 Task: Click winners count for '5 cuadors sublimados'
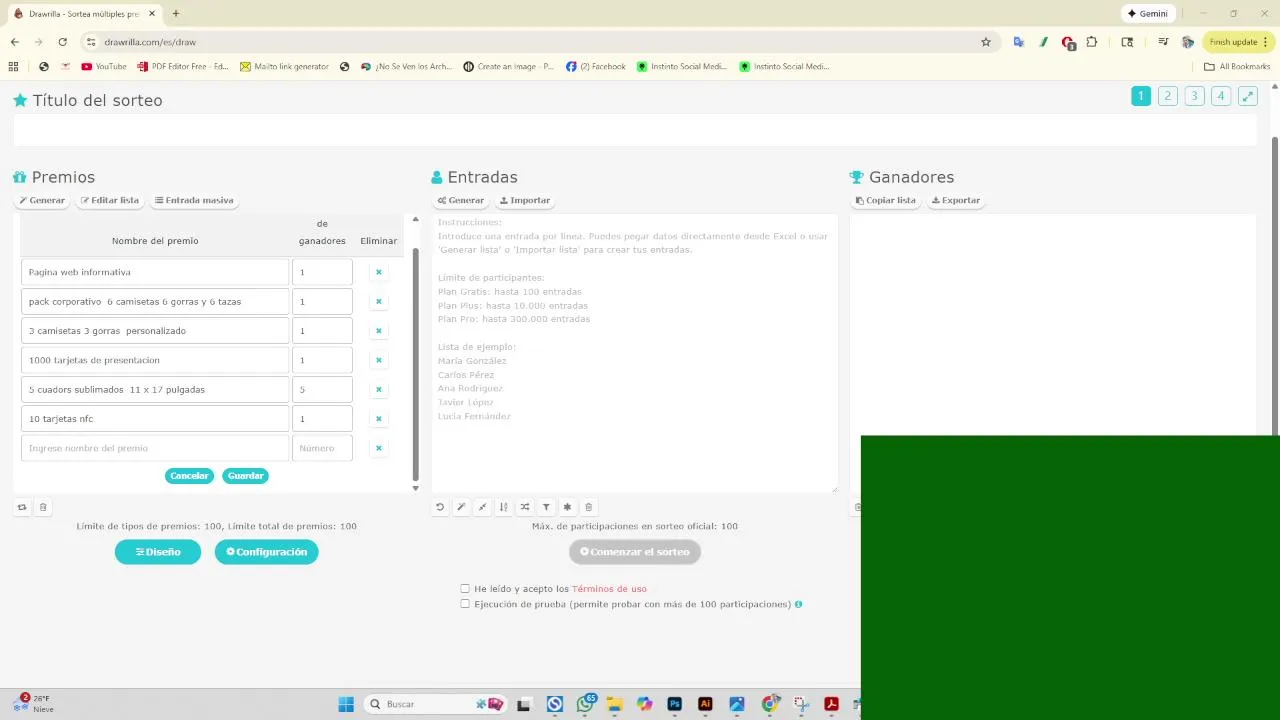pos(322,389)
